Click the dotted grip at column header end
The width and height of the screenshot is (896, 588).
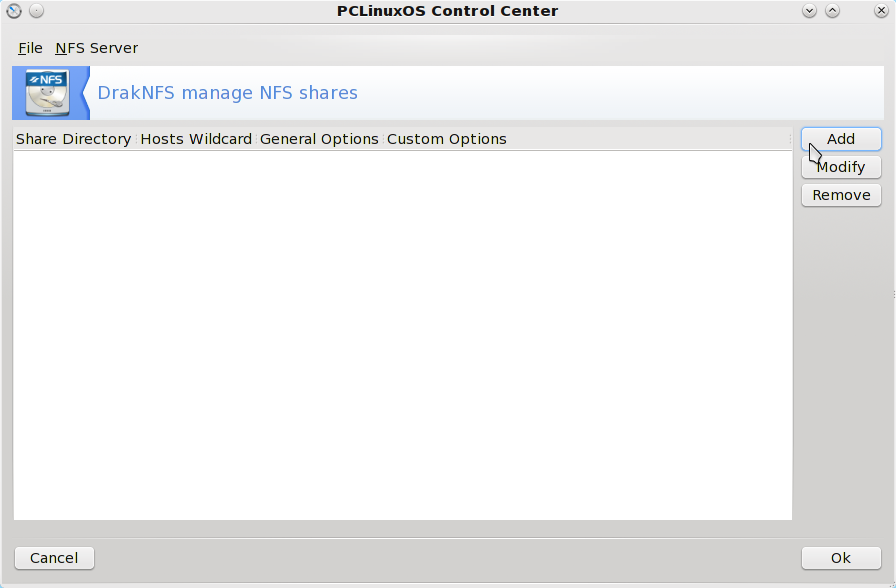(x=790, y=139)
